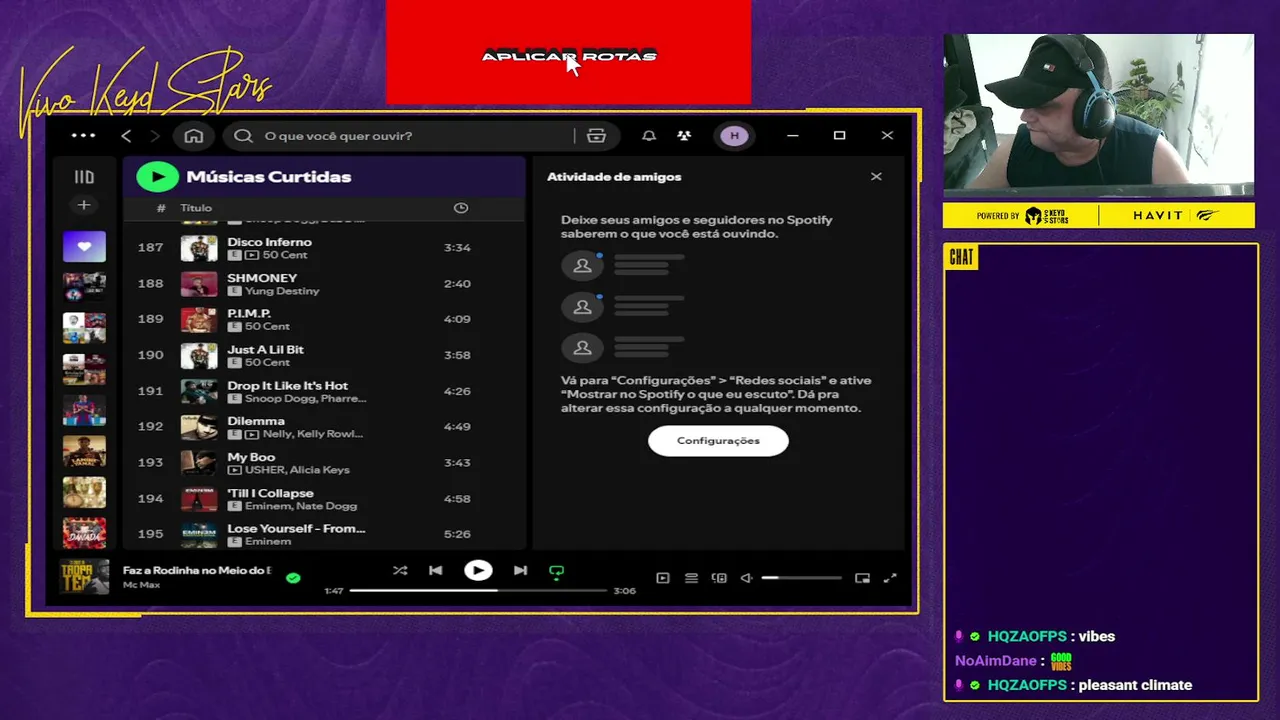Open the now playing album art
This screenshot has height=720, width=1280.
point(84,577)
